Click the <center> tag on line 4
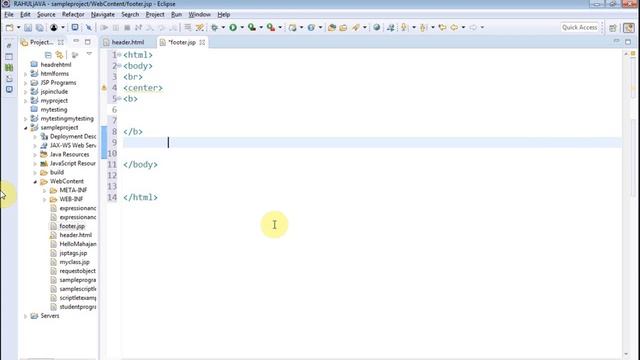640x360 pixels. click(143, 88)
